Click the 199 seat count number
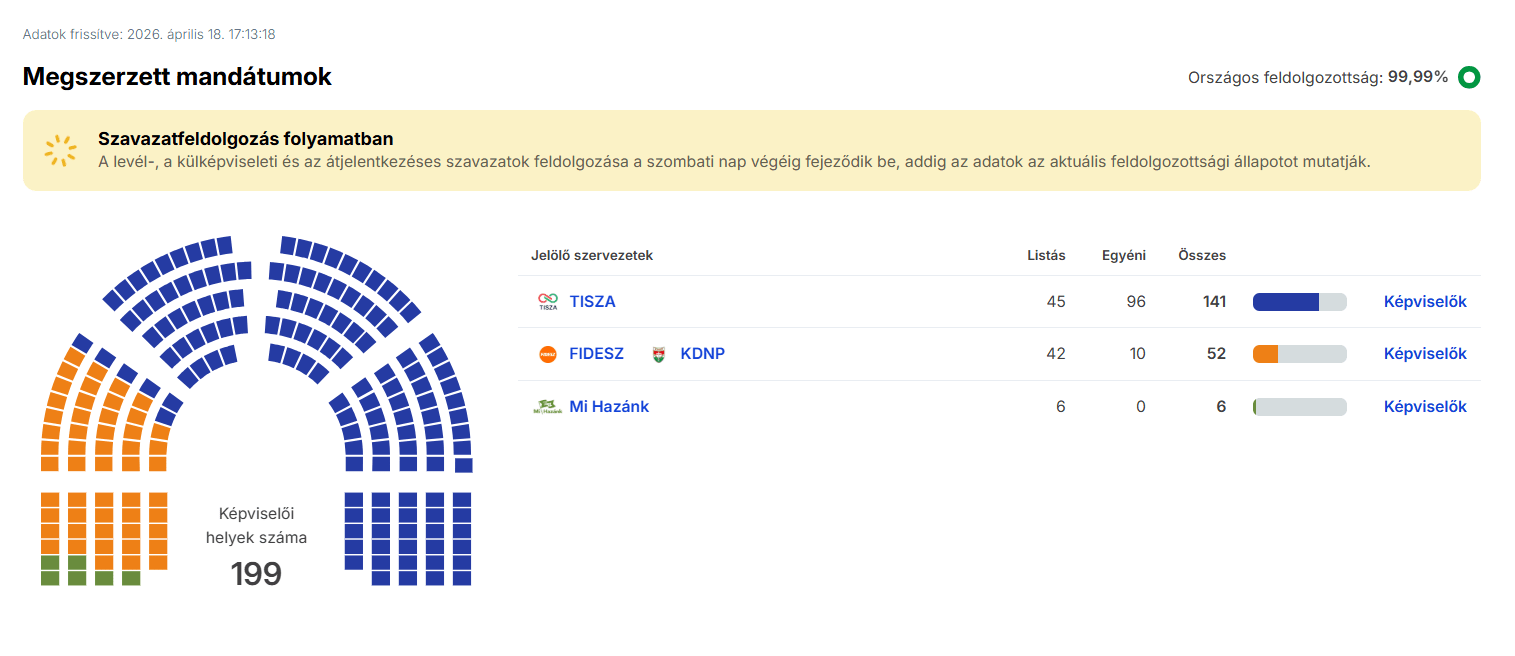The width and height of the screenshot is (1515, 656). click(x=256, y=574)
